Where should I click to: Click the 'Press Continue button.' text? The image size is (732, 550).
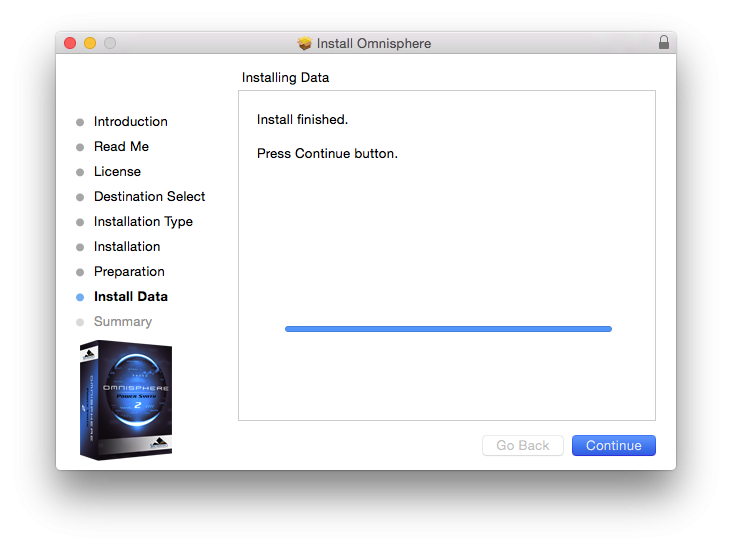pyautogui.click(x=327, y=154)
